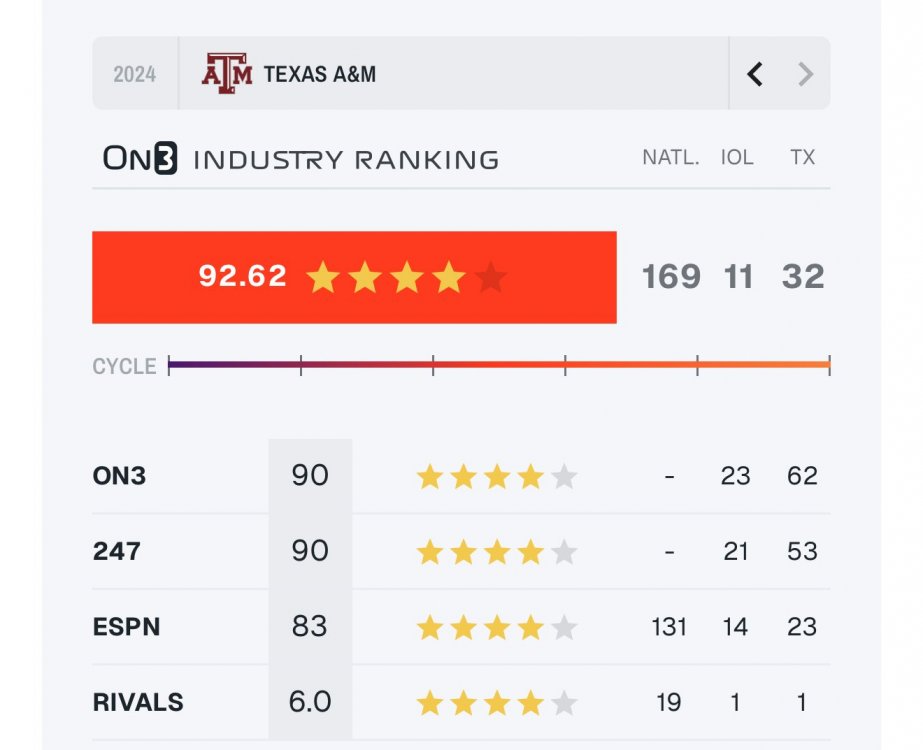This screenshot has height=750, width=923.
Task: Click the first gold star in ESPN row
Action: [x=430, y=628]
